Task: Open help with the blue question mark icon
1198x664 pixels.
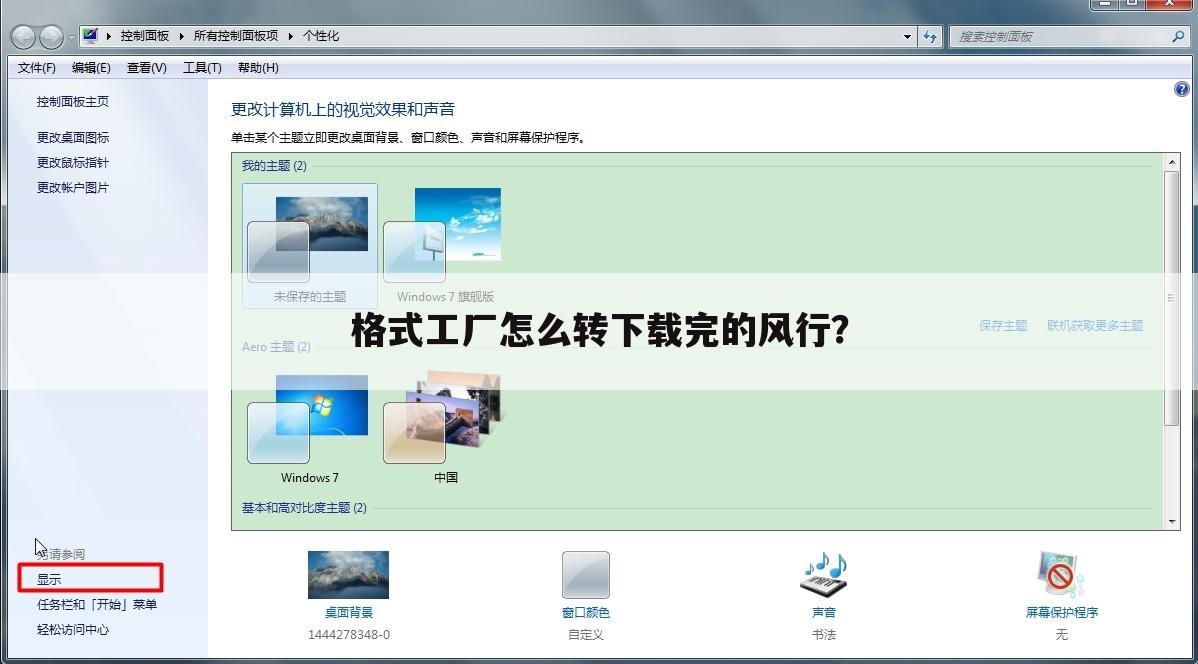Action: pos(1181,89)
